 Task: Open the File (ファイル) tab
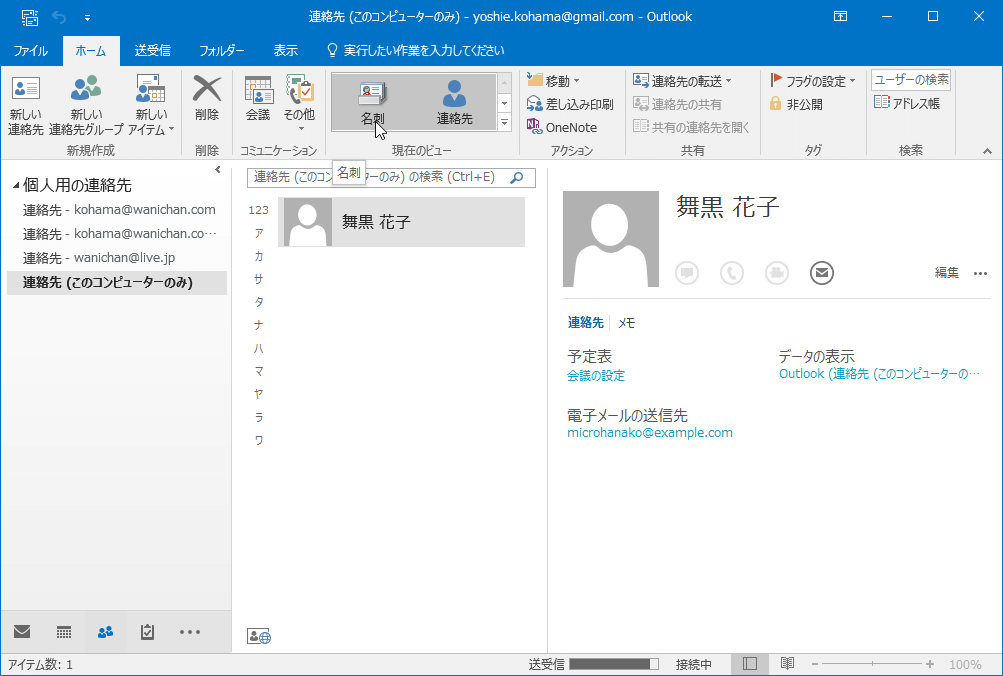pos(30,50)
